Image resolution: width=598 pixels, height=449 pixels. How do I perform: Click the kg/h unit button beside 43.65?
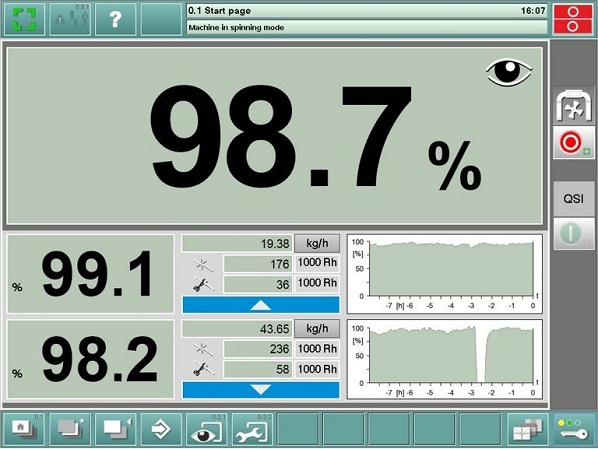pyautogui.click(x=317, y=328)
